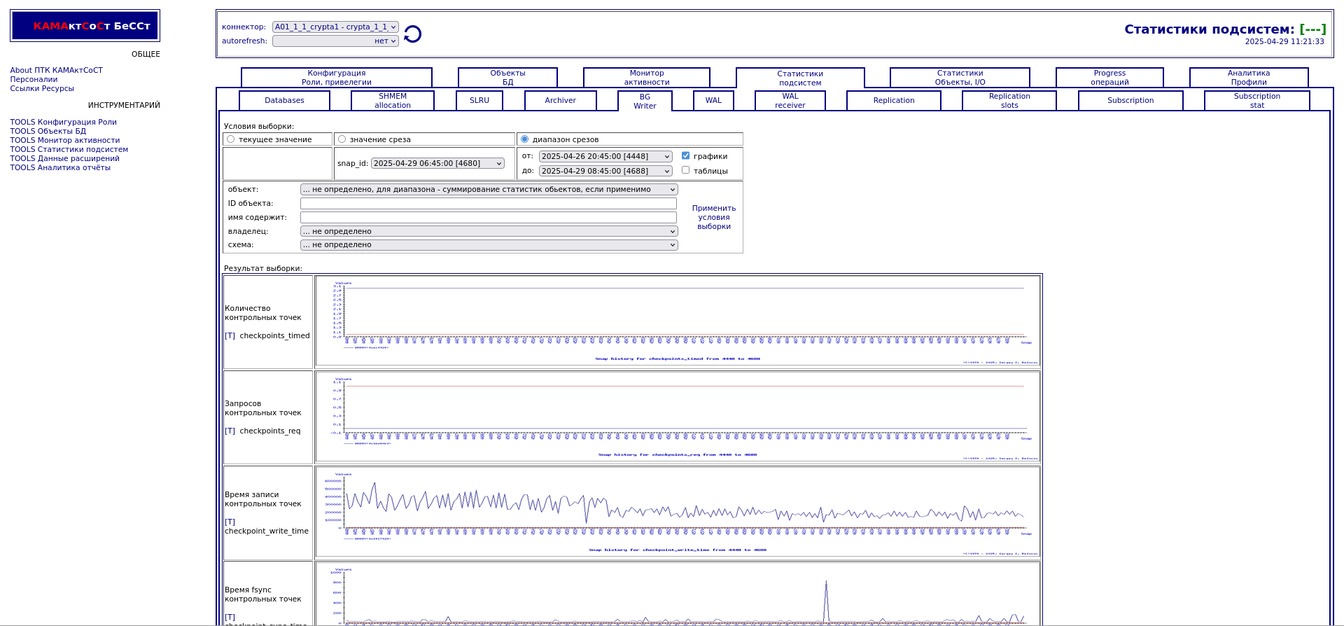
Task: Click the checkpoint_write_time history chart
Action: tap(677, 511)
